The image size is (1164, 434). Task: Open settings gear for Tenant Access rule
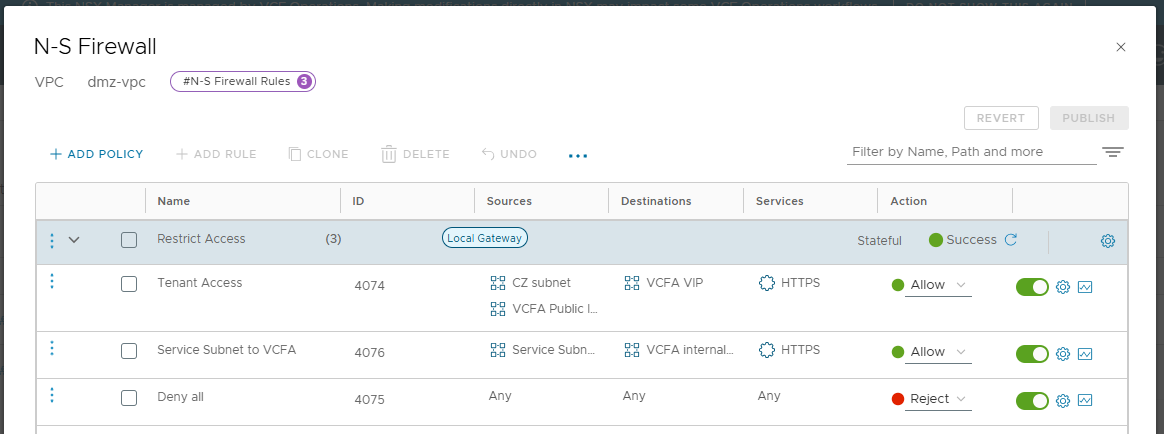[1063, 287]
